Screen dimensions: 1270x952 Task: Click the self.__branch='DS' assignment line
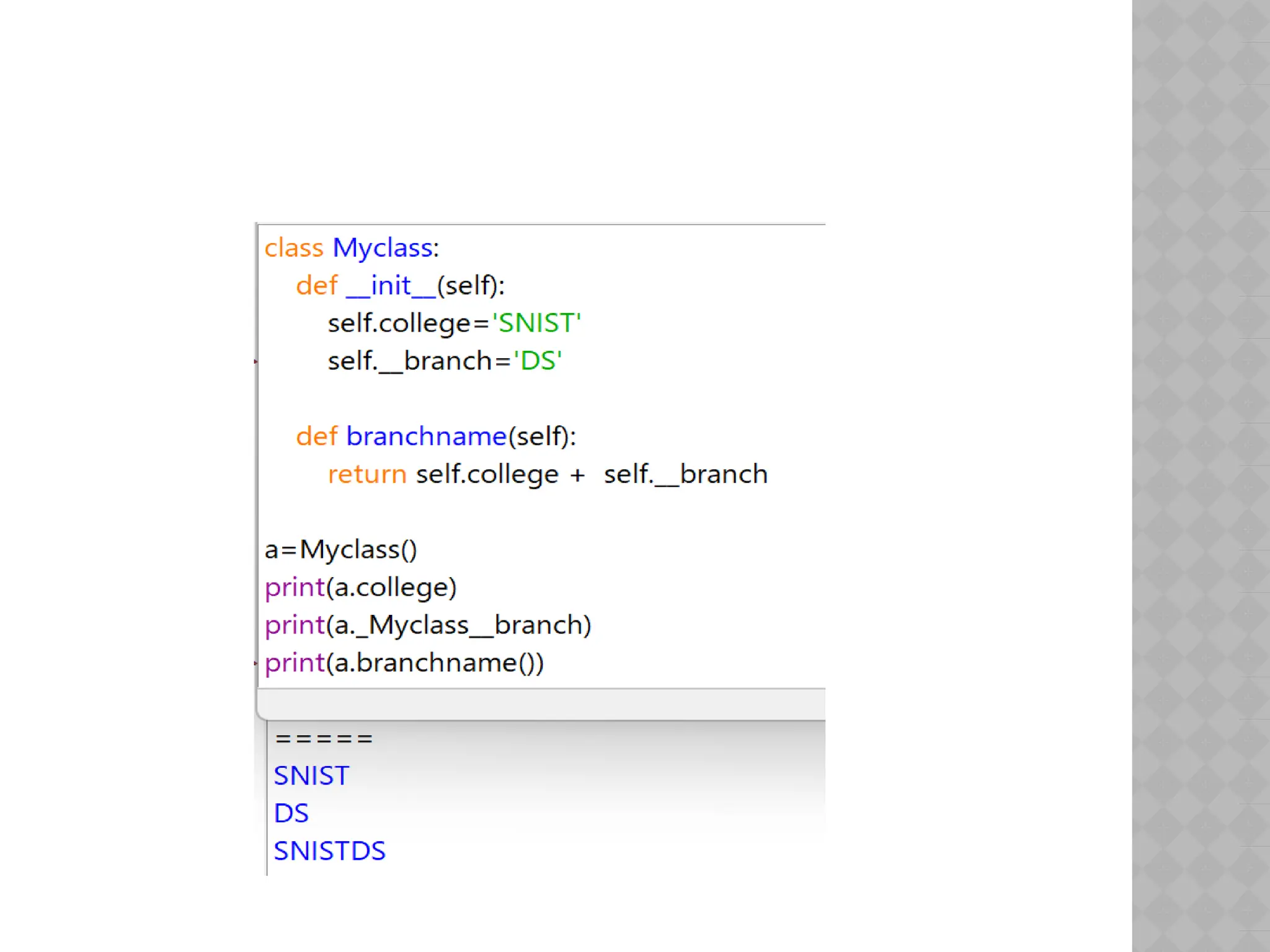445,361
